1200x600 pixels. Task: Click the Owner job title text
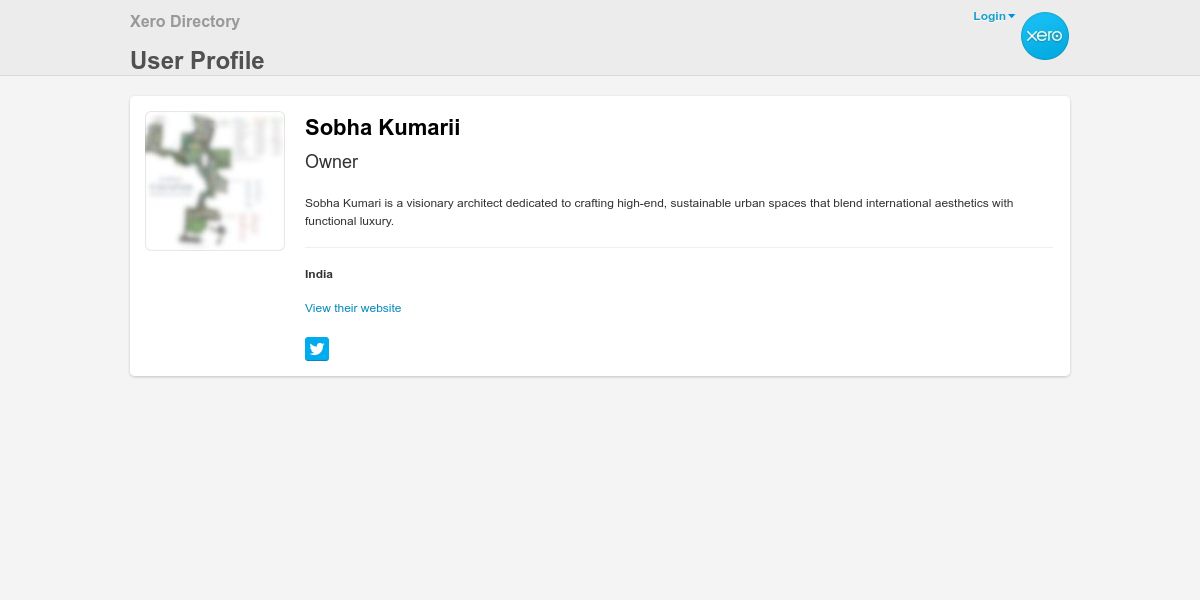(331, 162)
